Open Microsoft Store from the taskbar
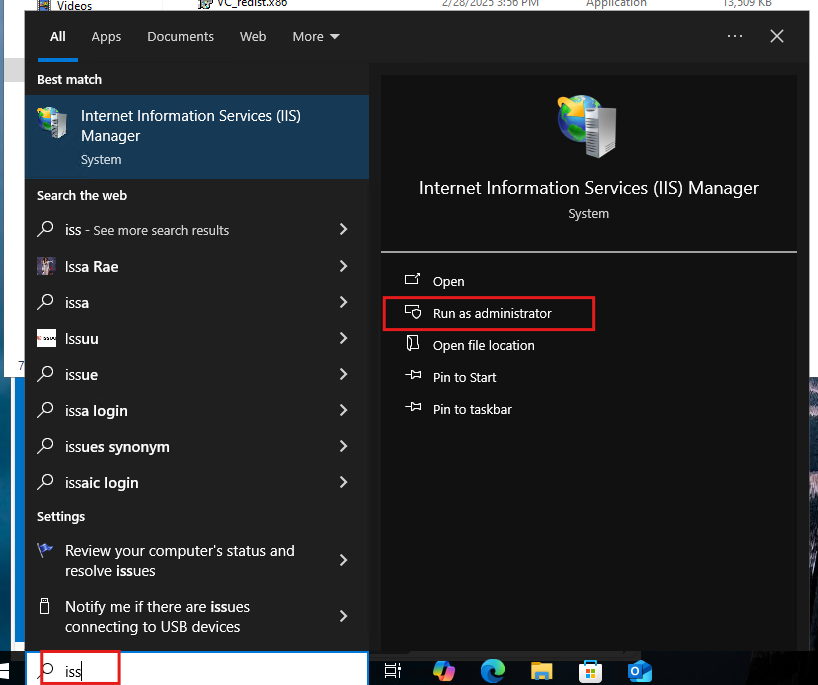Image resolution: width=818 pixels, height=685 pixels. coord(591,671)
